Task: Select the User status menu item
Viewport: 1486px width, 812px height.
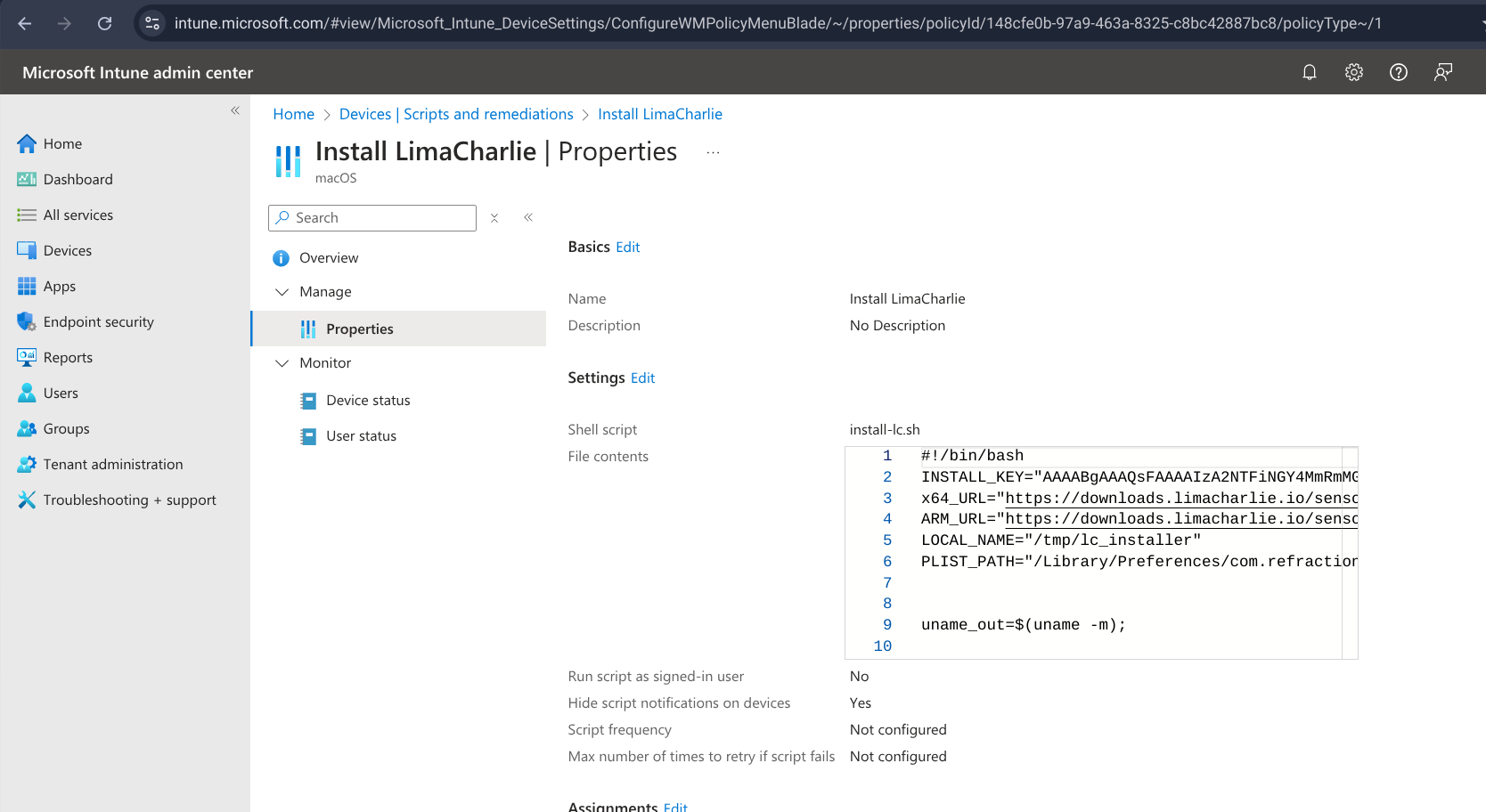Action: (361, 435)
